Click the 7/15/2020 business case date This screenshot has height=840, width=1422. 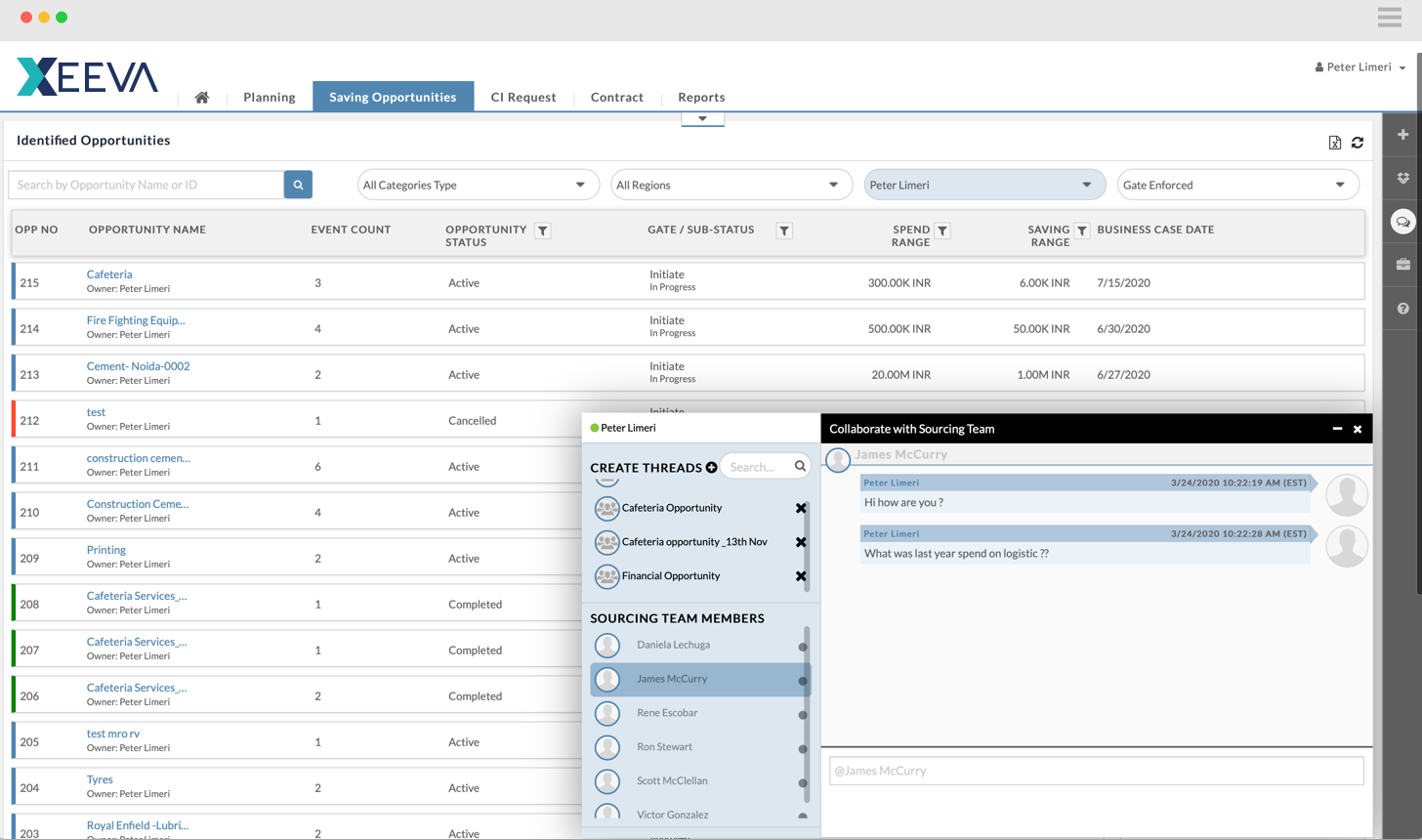1123,283
